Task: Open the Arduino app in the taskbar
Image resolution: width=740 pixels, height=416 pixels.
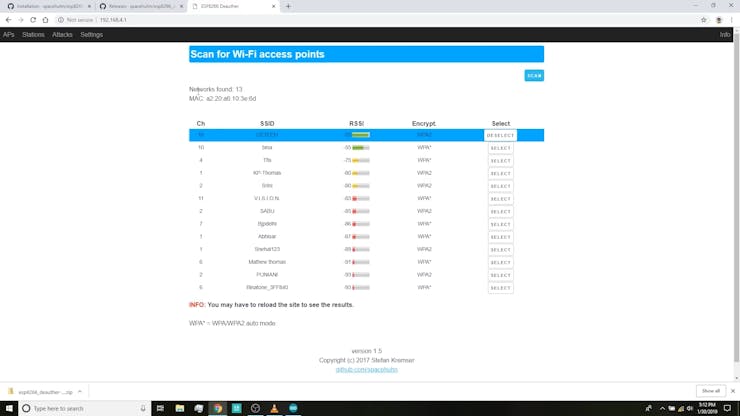Action: click(293, 408)
